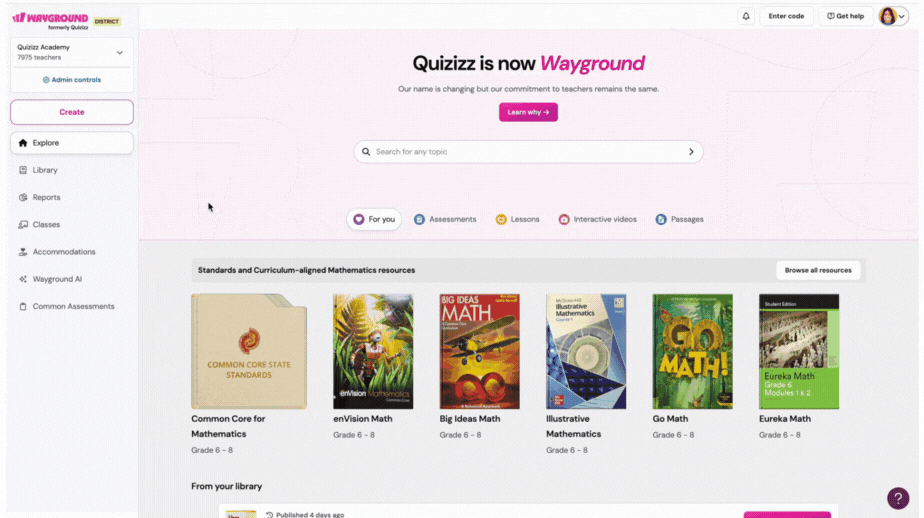Open the Admin controls link
Viewport: 924px width, 518px height.
(72, 80)
